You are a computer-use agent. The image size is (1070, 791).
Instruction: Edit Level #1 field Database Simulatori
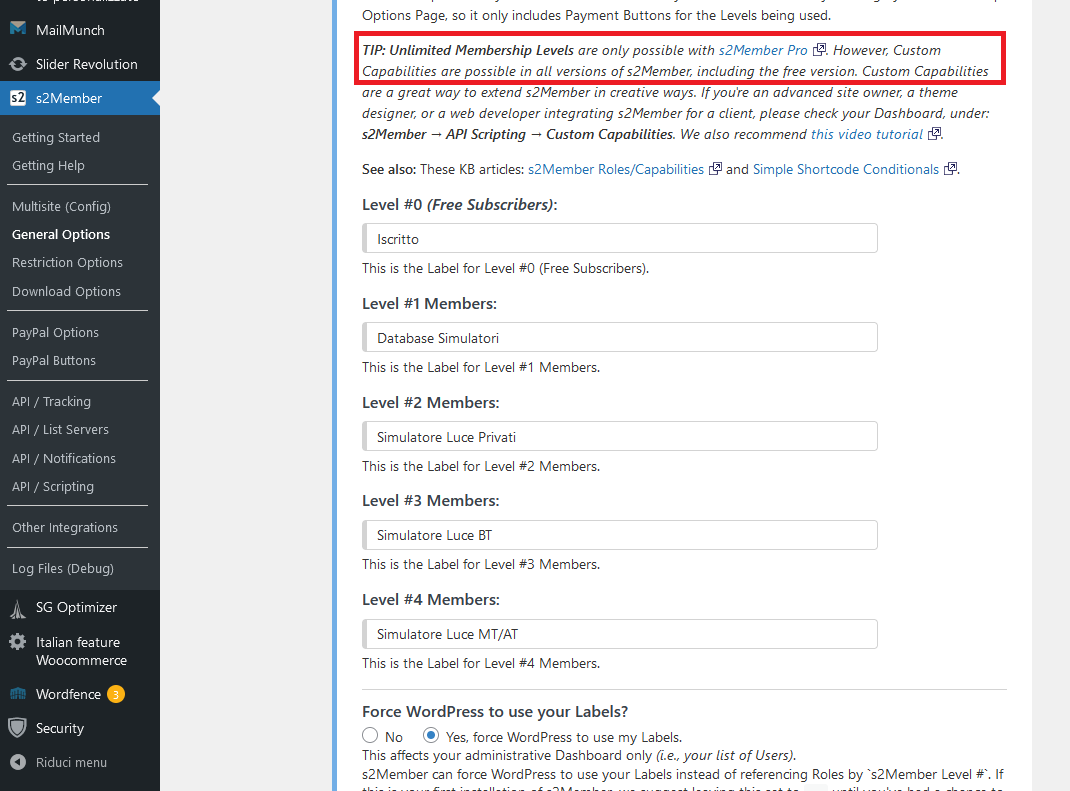tap(620, 337)
